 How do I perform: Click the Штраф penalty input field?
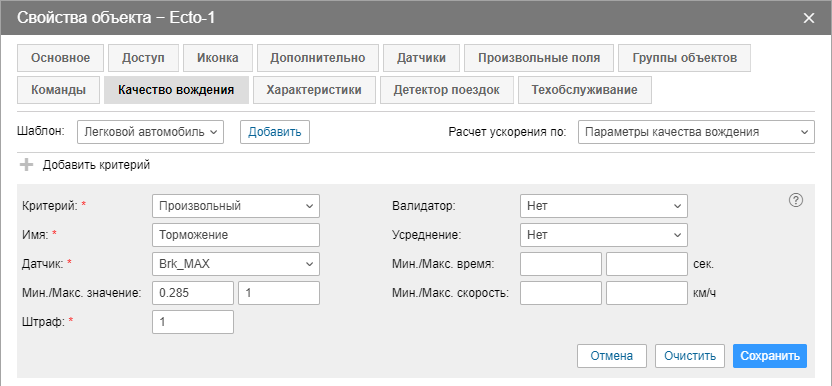[x=193, y=322]
